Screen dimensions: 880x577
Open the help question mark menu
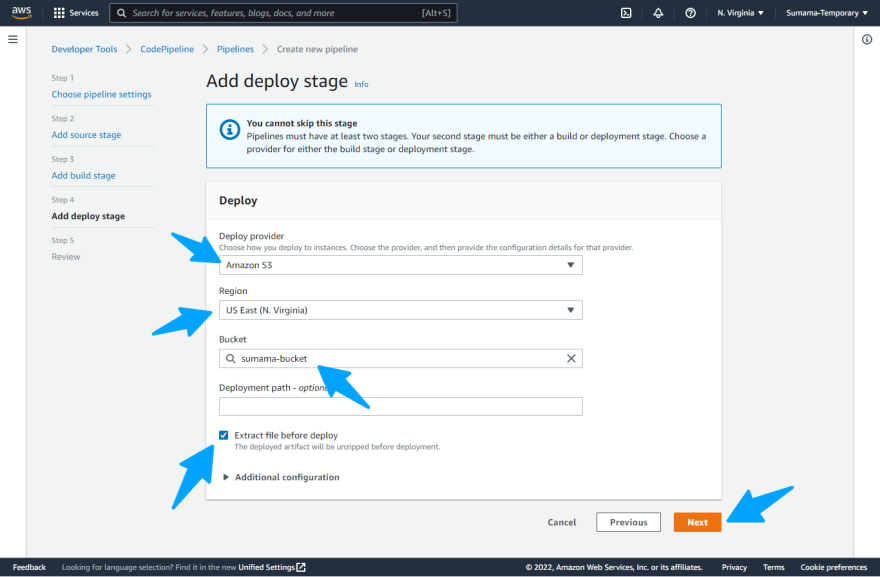coord(690,13)
